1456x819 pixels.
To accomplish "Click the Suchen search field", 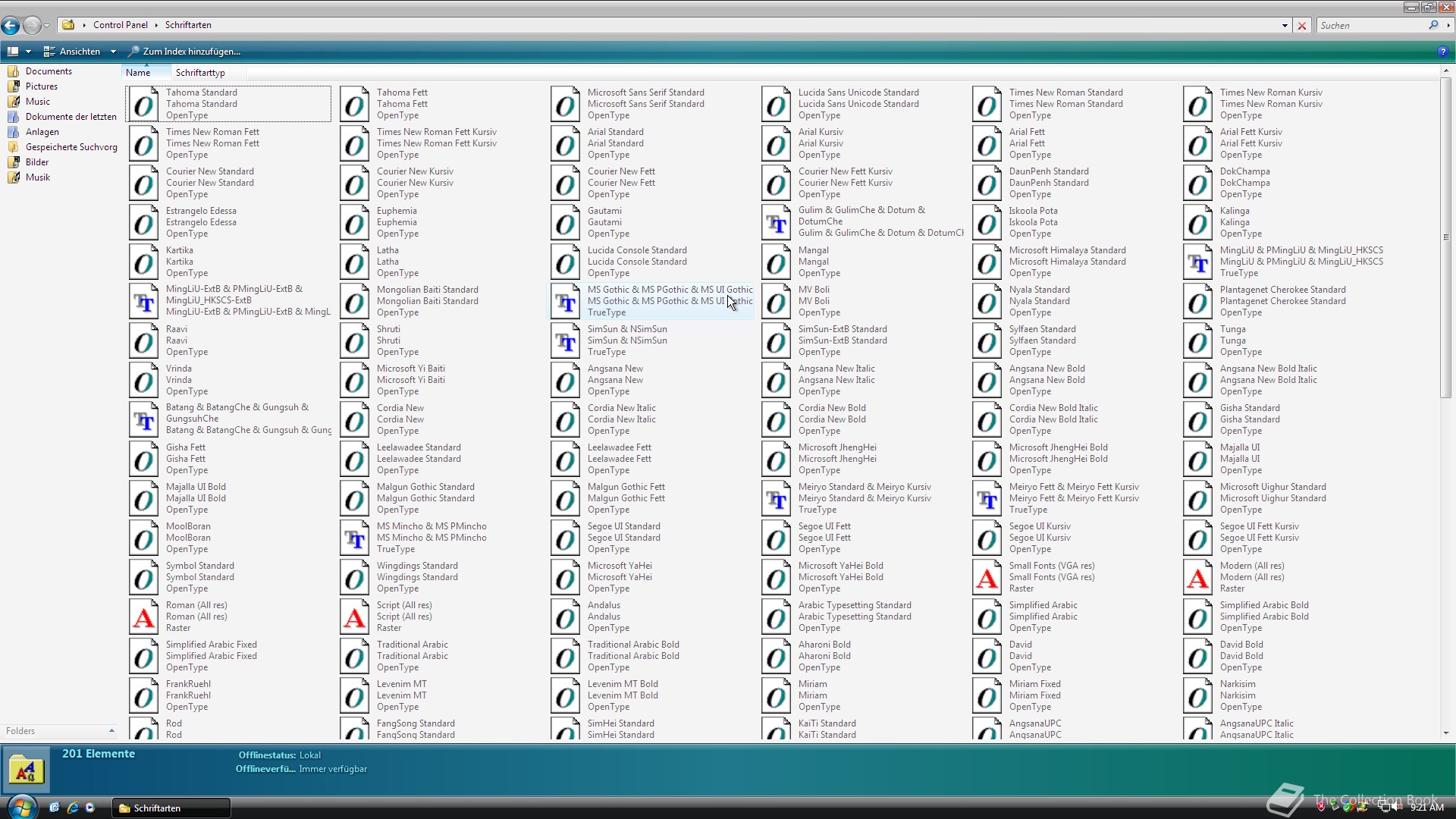I will [1373, 26].
